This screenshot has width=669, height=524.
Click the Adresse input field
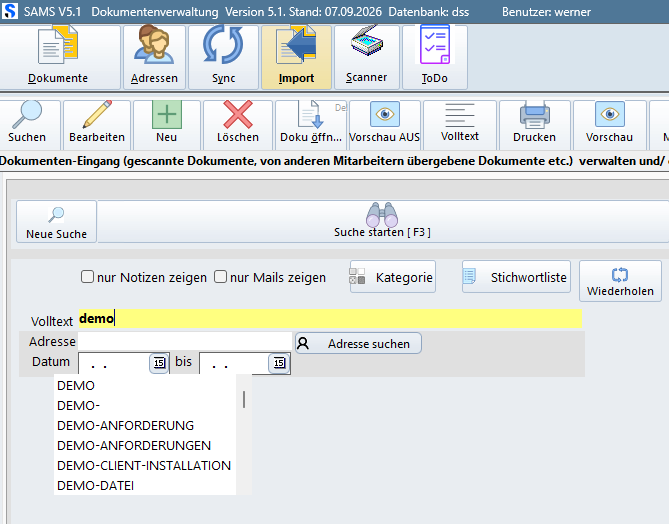185,341
